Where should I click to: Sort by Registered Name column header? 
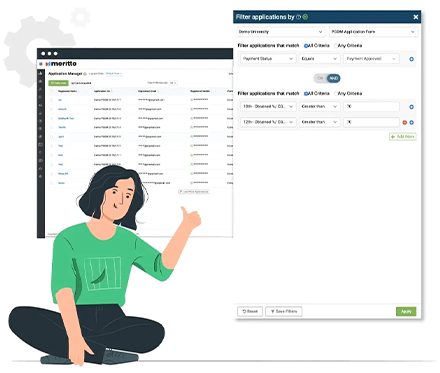[x=68, y=91]
